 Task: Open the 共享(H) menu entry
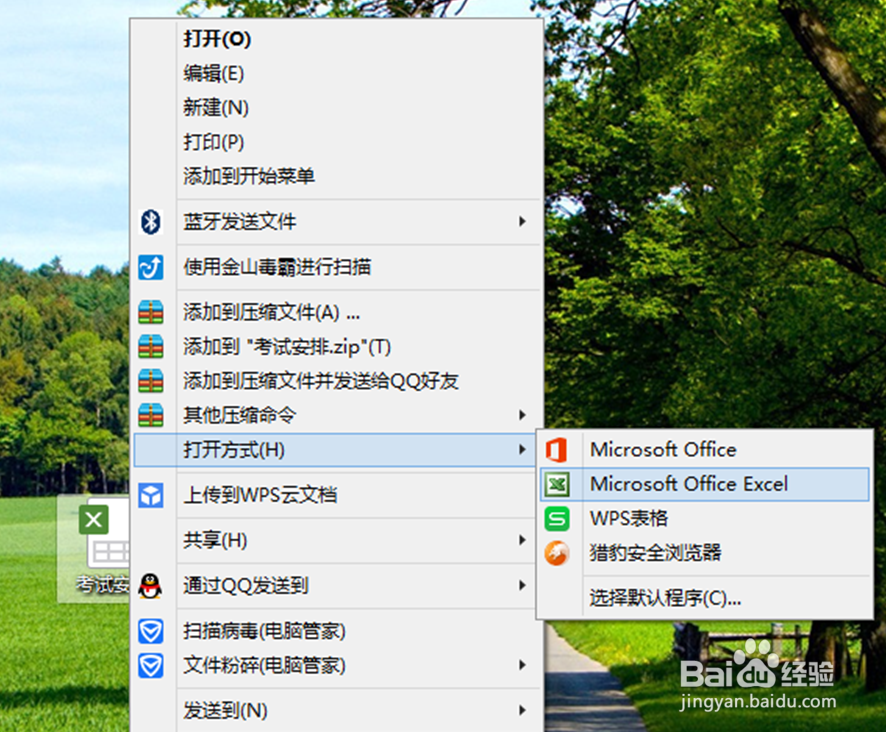click(x=336, y=540)
